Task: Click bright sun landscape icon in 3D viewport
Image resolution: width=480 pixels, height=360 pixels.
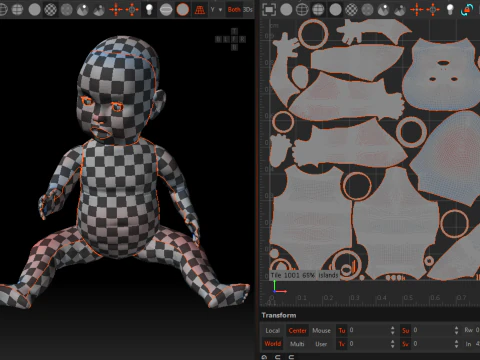Action: [82, 10]
